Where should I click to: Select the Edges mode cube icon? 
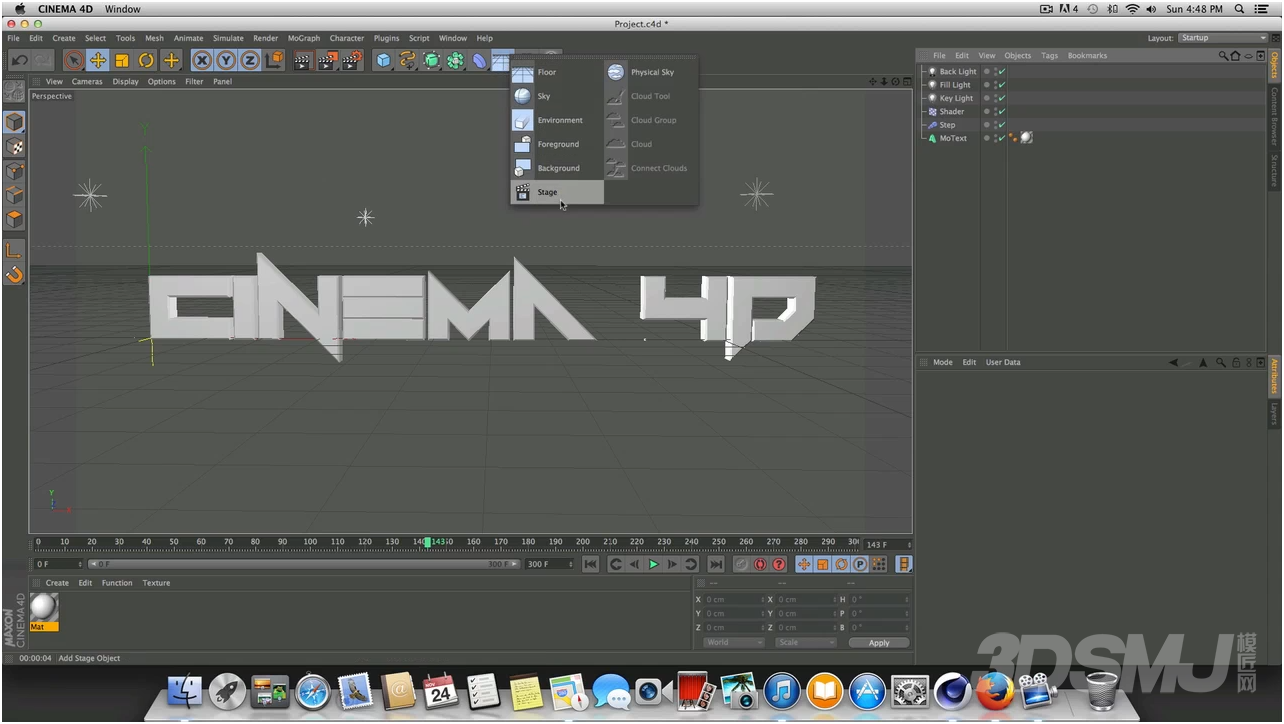14,194
